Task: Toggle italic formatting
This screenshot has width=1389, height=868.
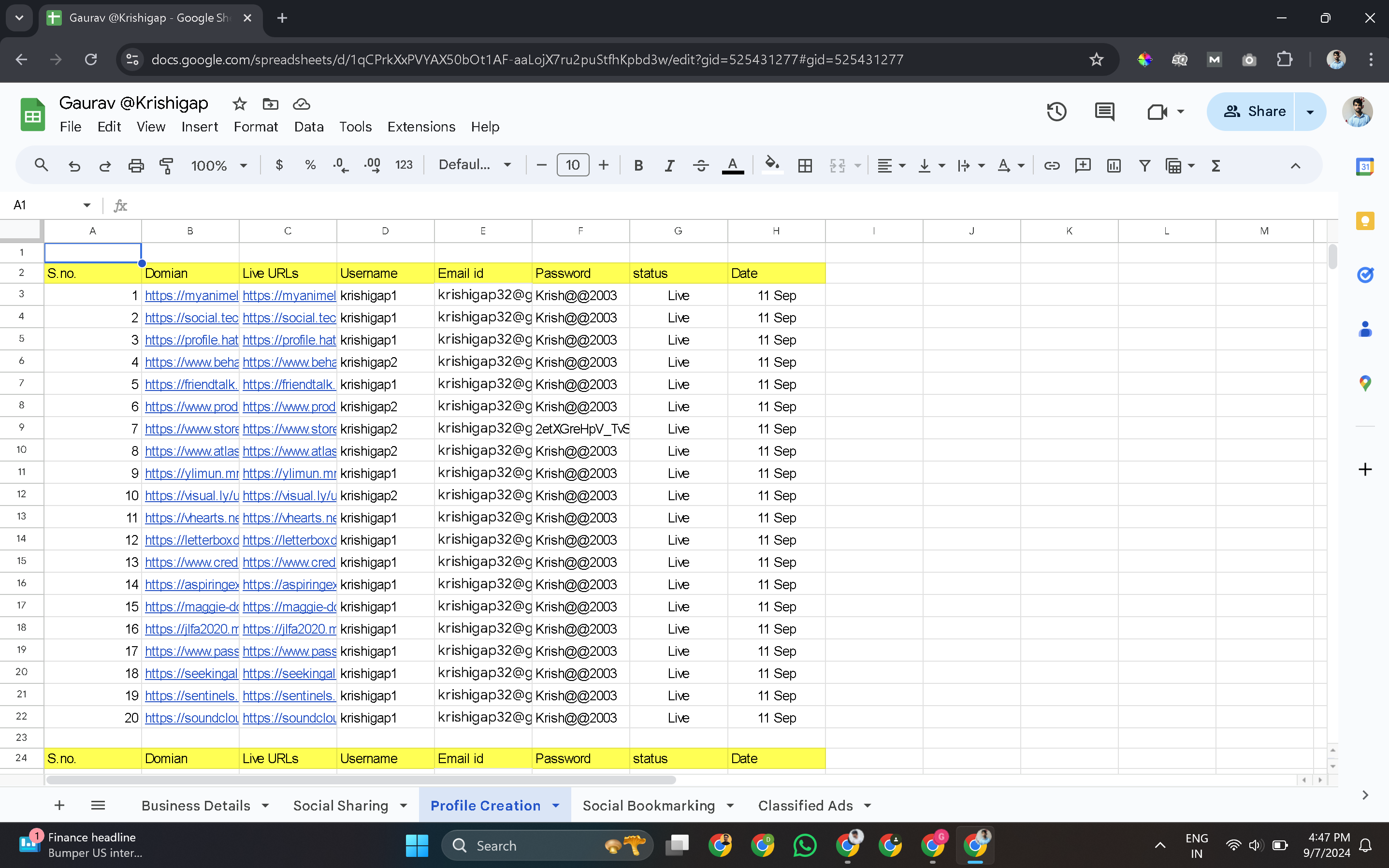Action: [669, 165]
